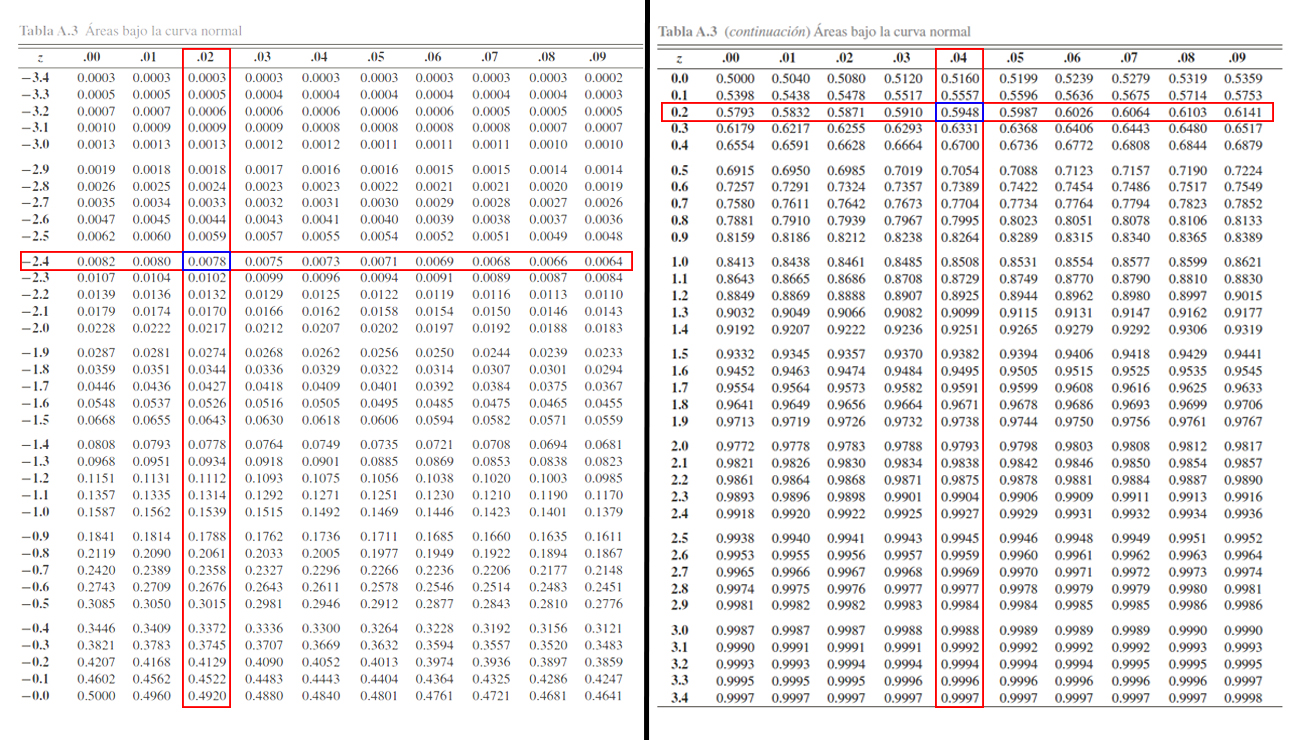Click 0.4920 in row −0.0
The height and width of the screenshot is (740, 1304).
pyautogui.click(x=207, y=695)
